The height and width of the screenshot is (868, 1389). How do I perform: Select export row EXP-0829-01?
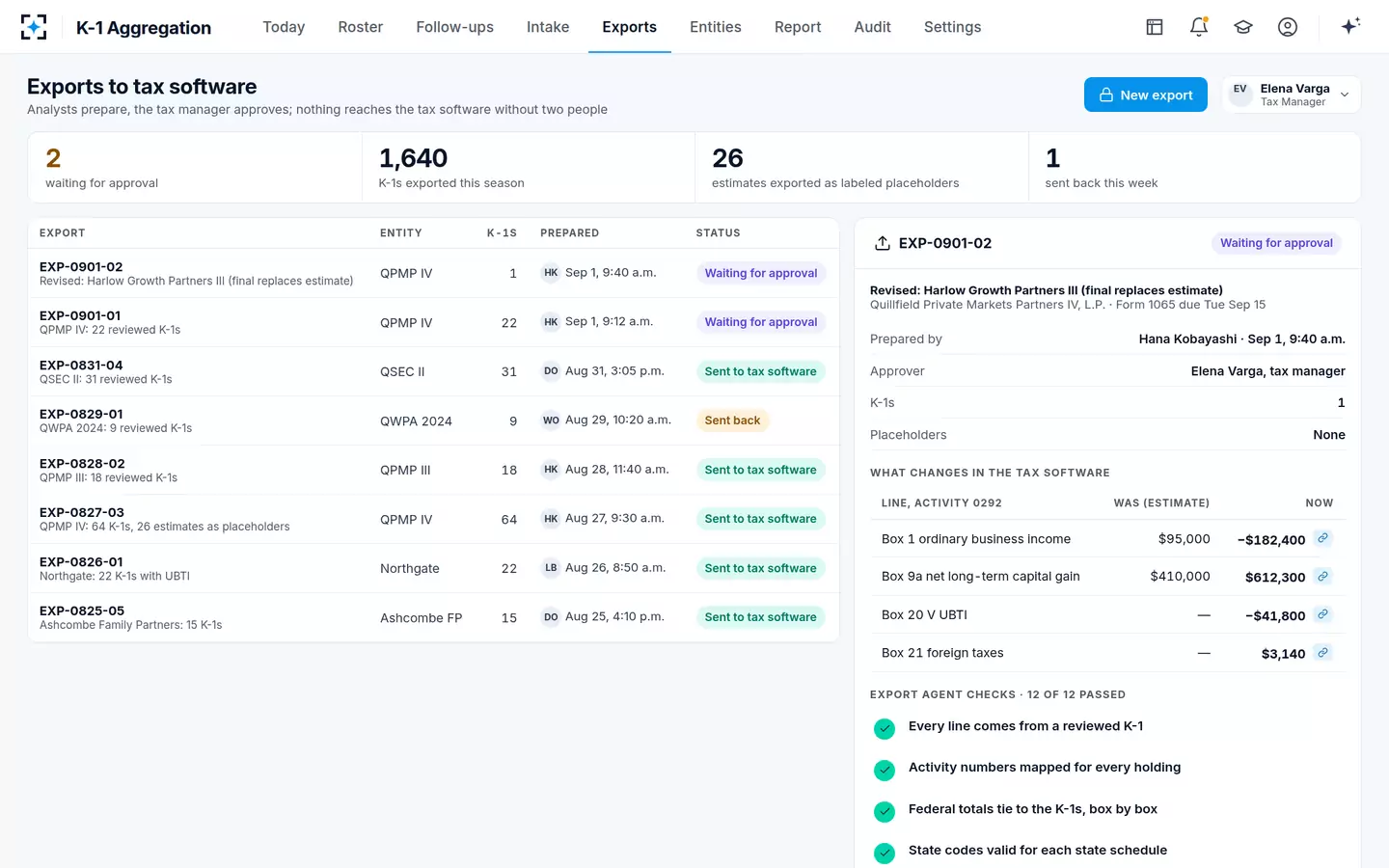[433, 420]
